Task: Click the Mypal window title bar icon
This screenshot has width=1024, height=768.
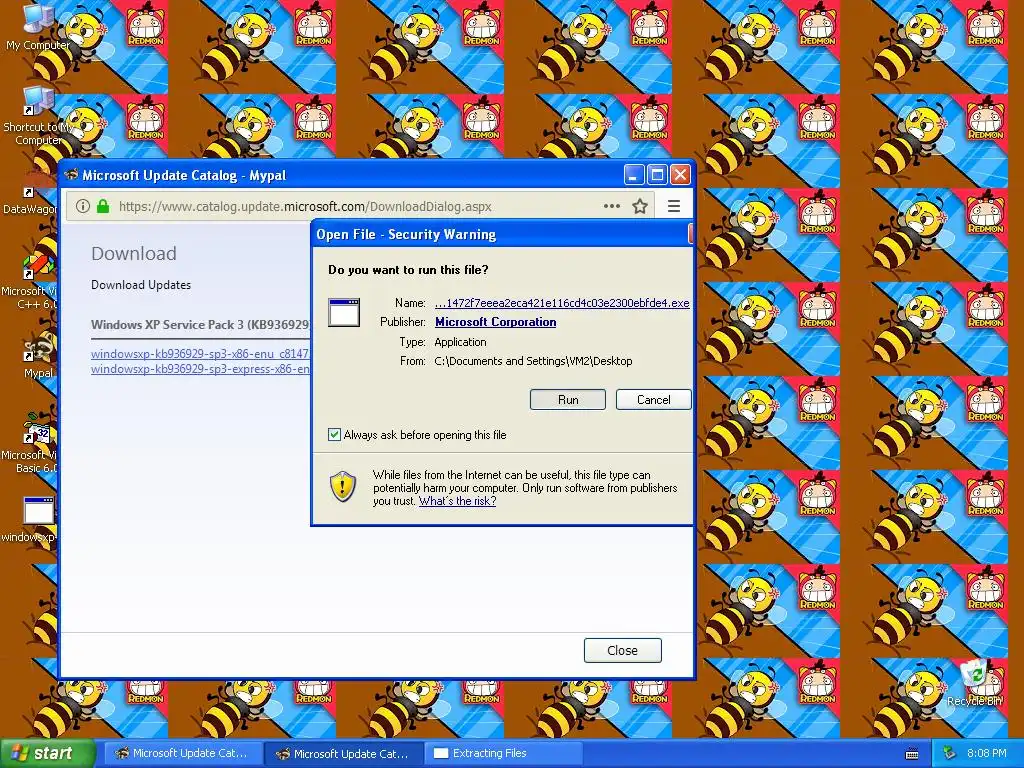Action: [x=72, y=175]
